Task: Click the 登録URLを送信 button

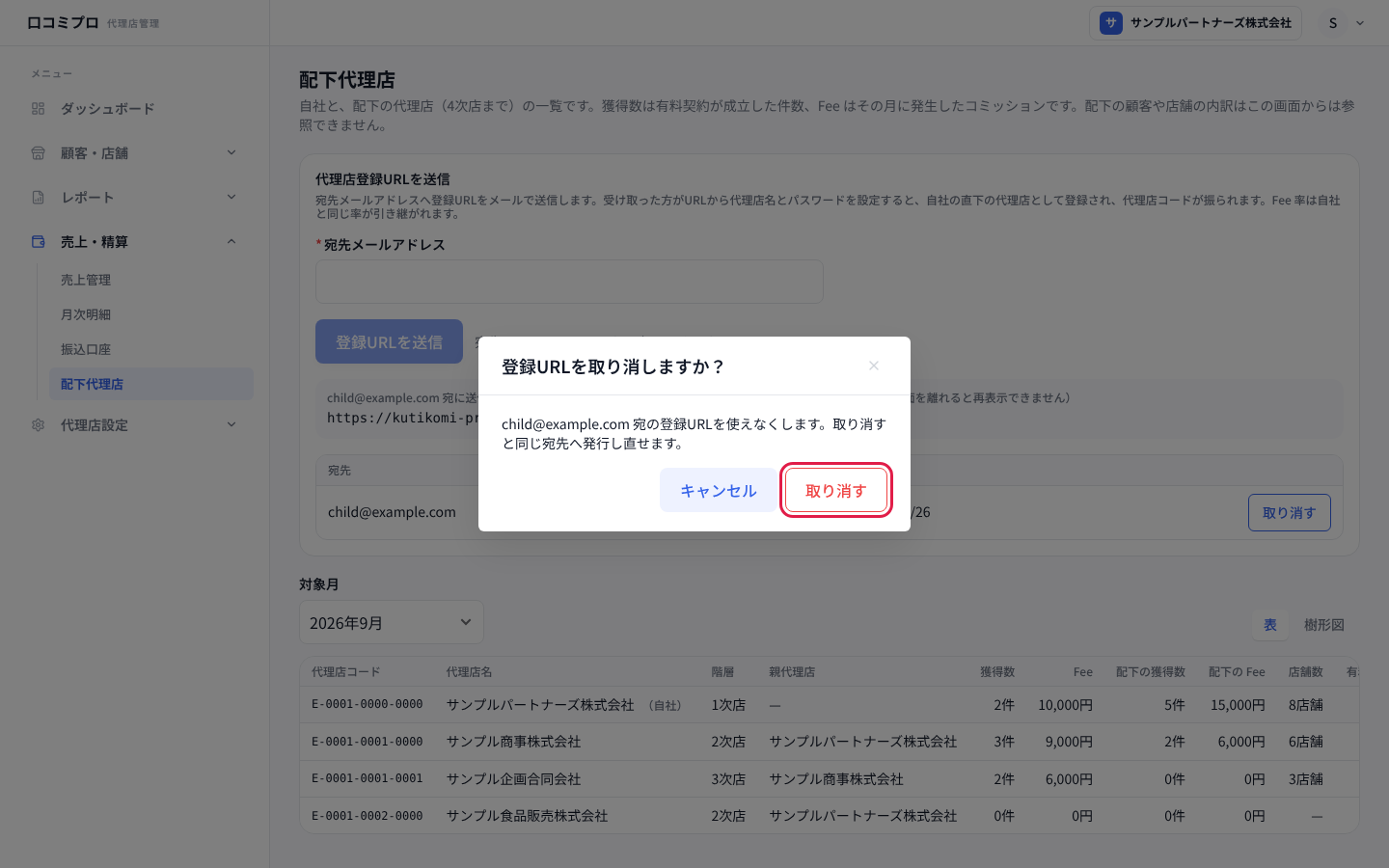Action: coord(389,341)
